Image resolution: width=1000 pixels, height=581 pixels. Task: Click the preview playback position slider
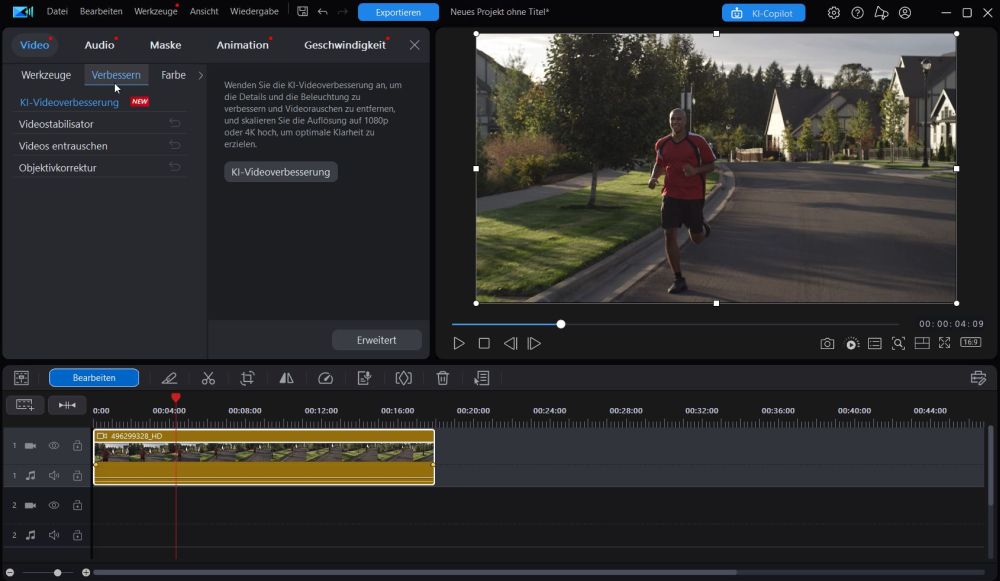pos(561,324)
